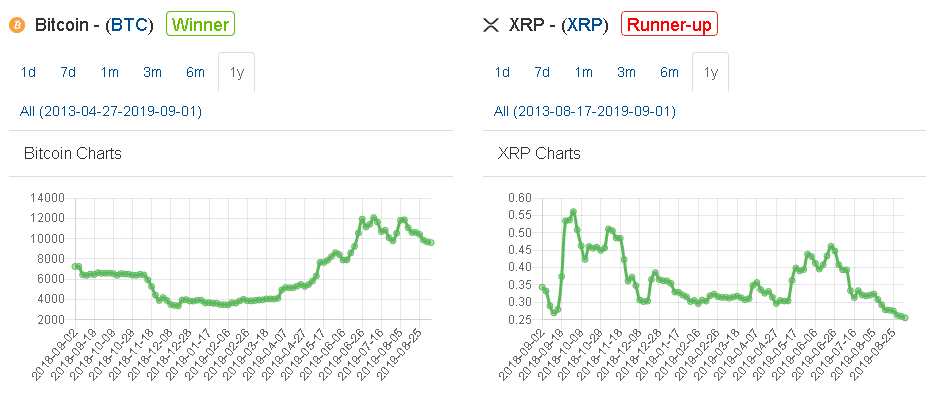Click the 0.30 label on XRP axis
The width and height of the screenshot is (926, 394).
click(x=520, y=302)
